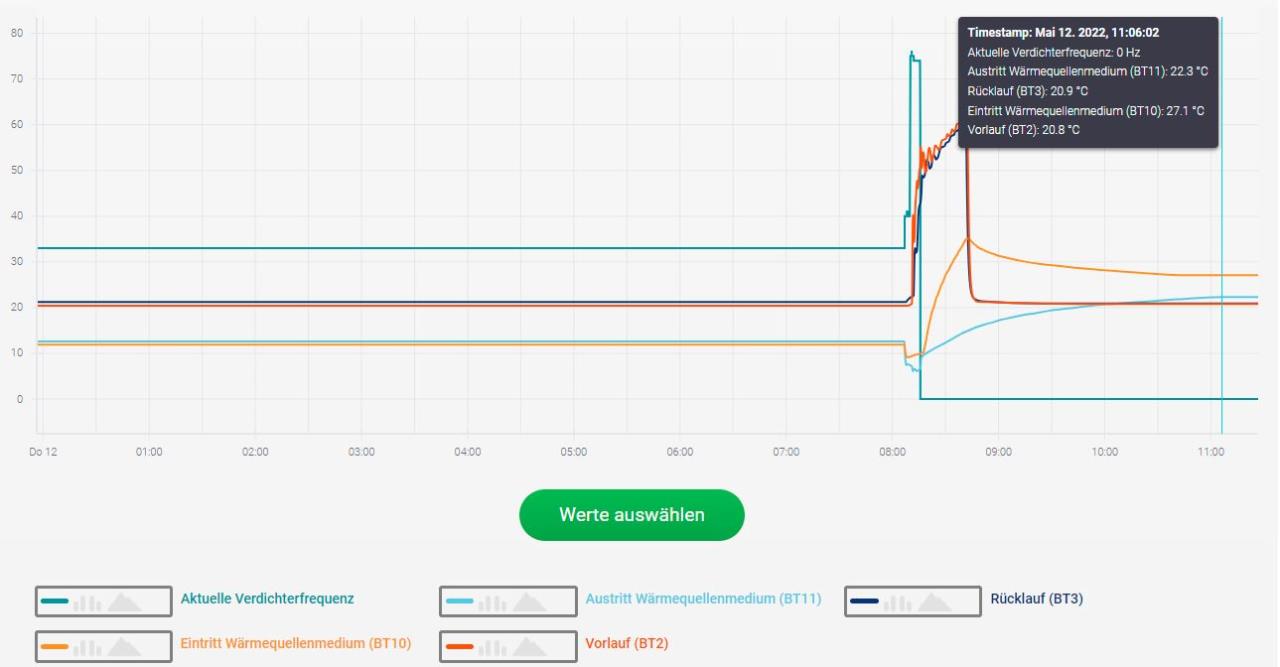Click the 04:00 time axis label
This screenshot has height=667, width=1280.
click(467, 452)
